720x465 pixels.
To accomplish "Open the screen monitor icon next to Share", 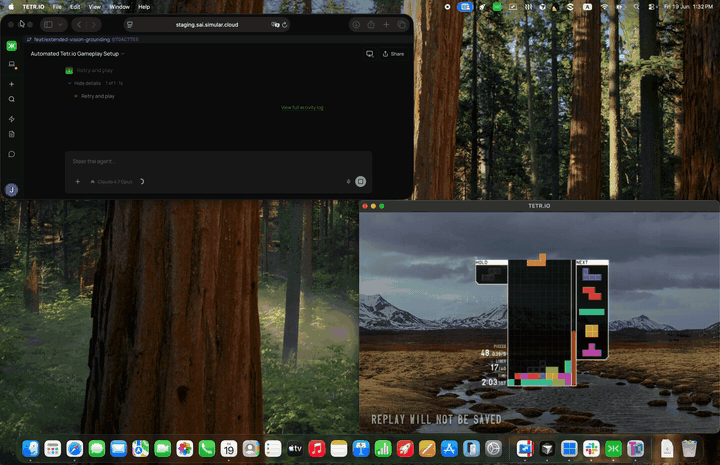I will click(370, 54).
